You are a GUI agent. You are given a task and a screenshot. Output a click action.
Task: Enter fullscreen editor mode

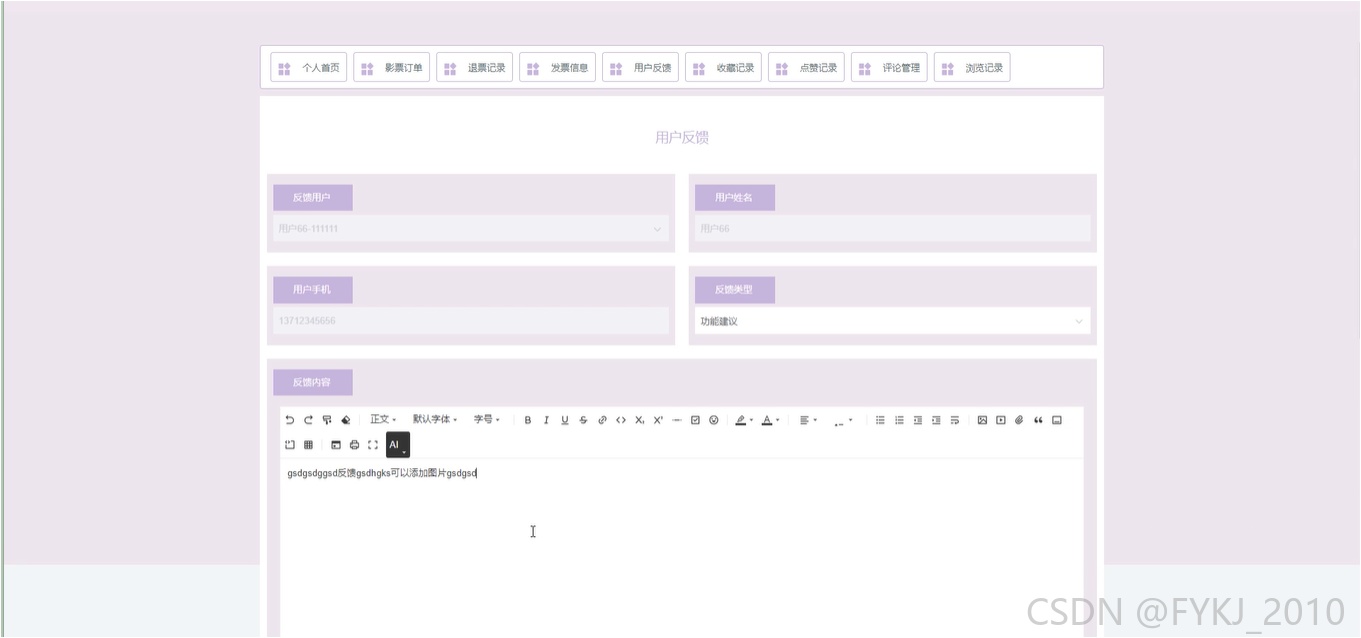click(373, 445)
